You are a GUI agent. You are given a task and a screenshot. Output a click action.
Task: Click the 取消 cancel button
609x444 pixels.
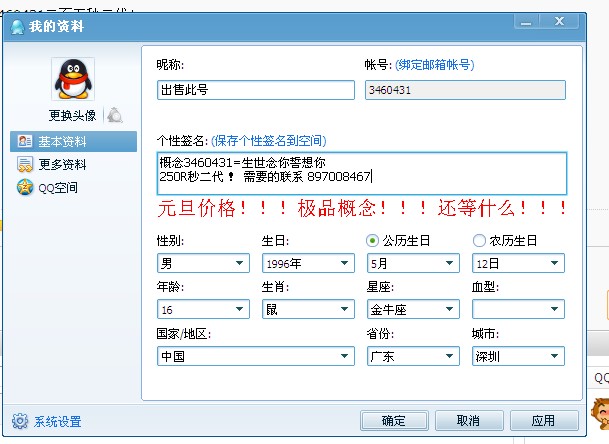click(x=469, y=421)
